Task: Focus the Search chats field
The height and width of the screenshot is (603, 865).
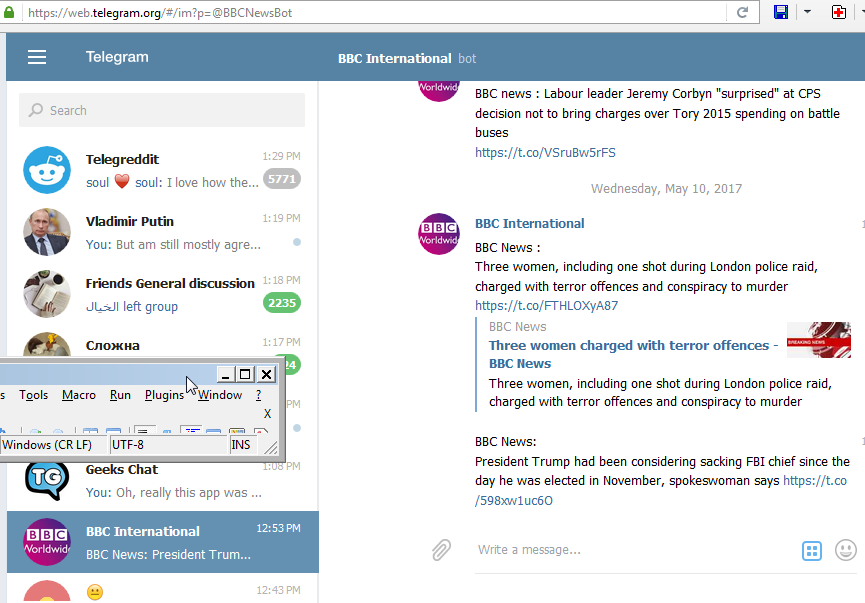Action: click(x=162, y=110)
